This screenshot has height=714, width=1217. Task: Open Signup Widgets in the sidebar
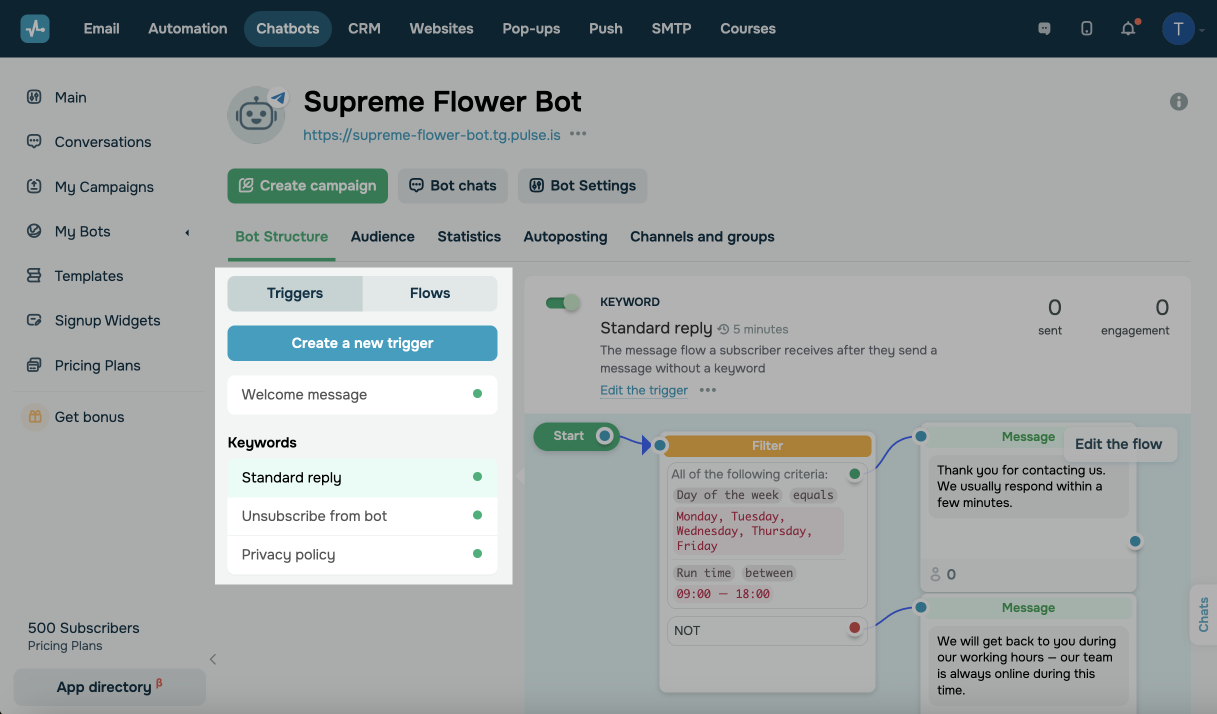(107, 321)
